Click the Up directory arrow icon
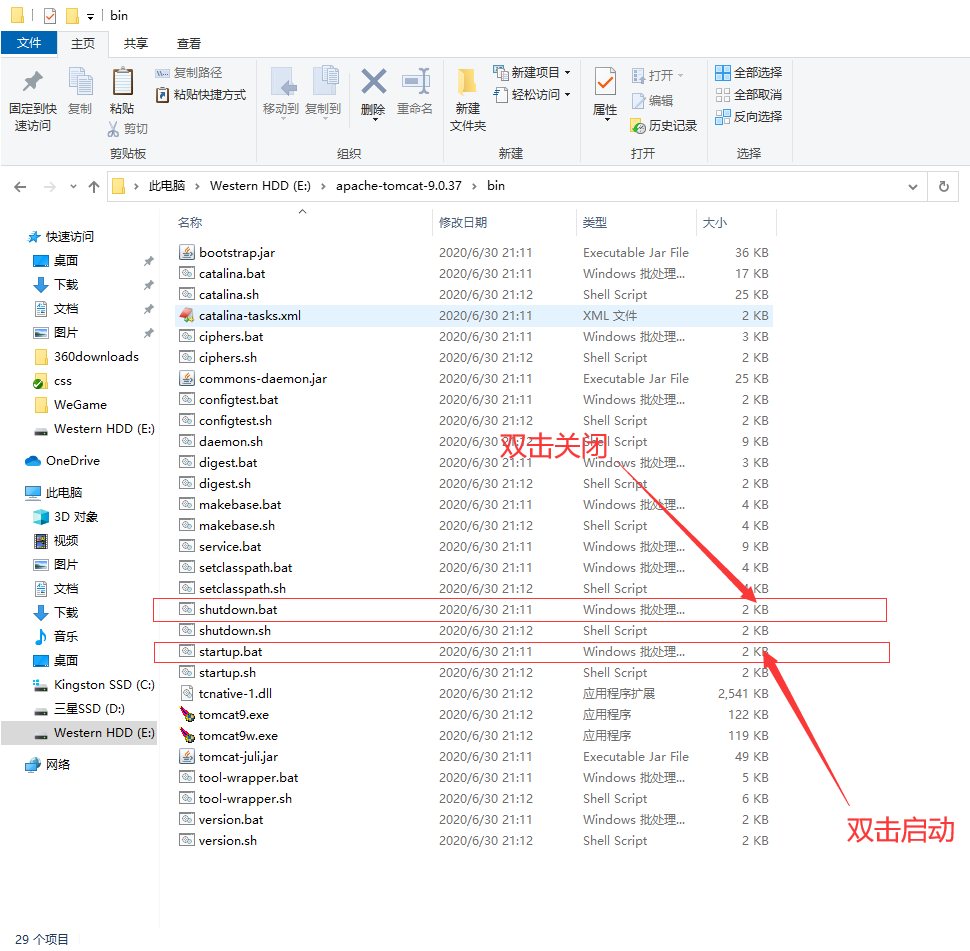This screenshot has height=951, width=970. [94, 186]
